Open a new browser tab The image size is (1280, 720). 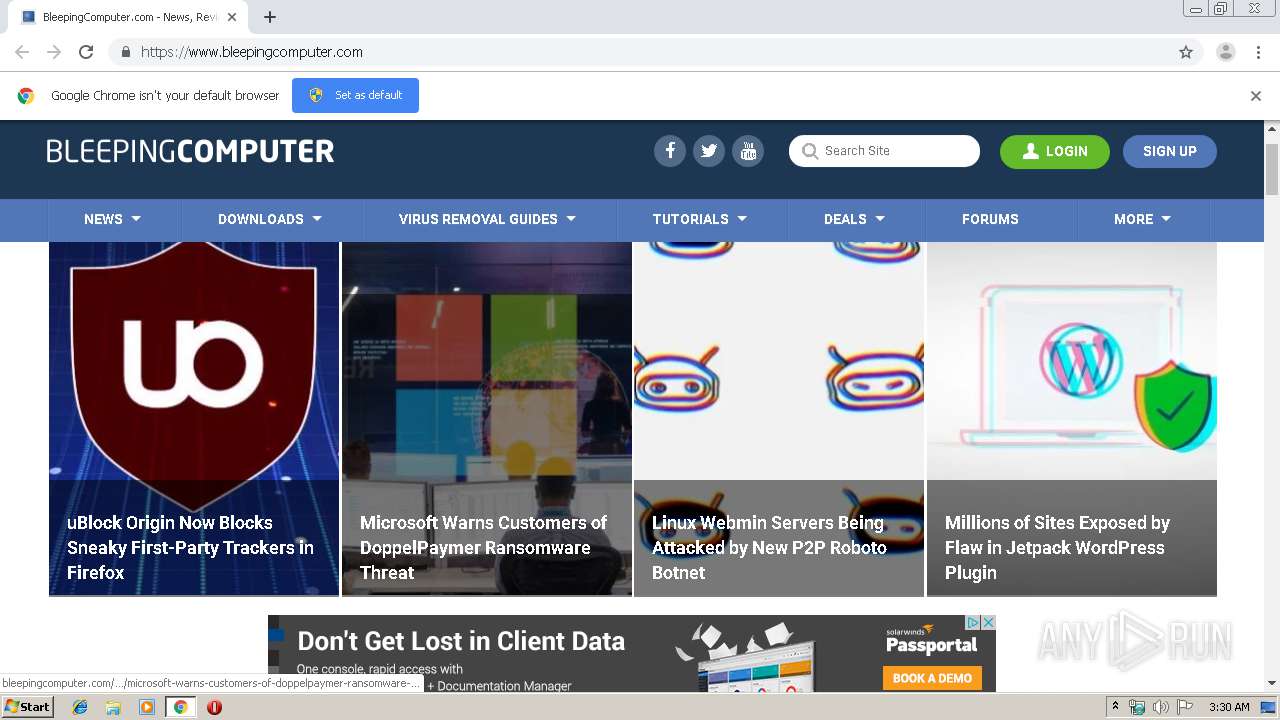270,17
